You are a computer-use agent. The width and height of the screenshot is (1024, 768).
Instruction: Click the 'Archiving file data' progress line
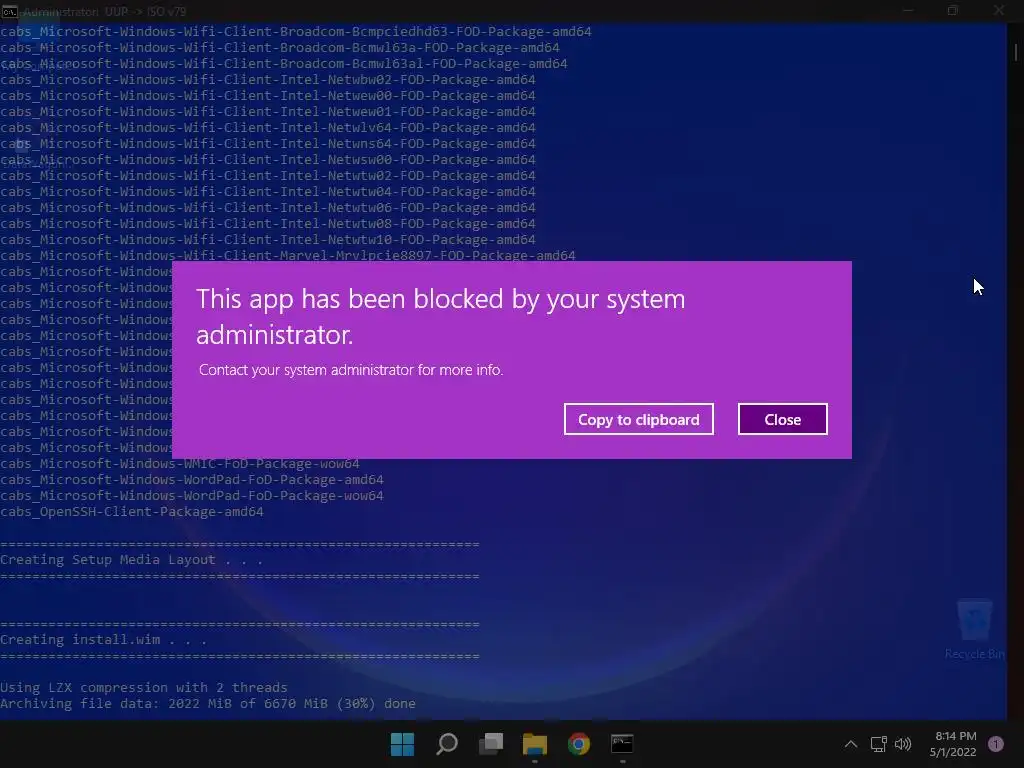tap(208, 704)
